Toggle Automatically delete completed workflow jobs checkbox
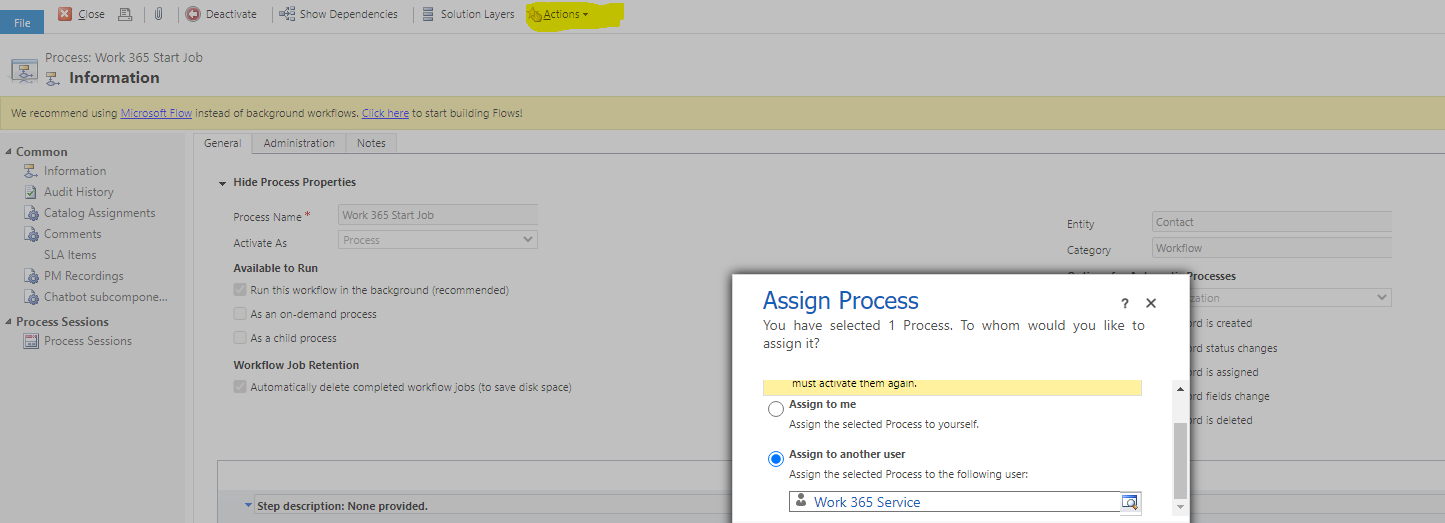The height and width of the screenshot is (523, 1445). tap(240, 387)
